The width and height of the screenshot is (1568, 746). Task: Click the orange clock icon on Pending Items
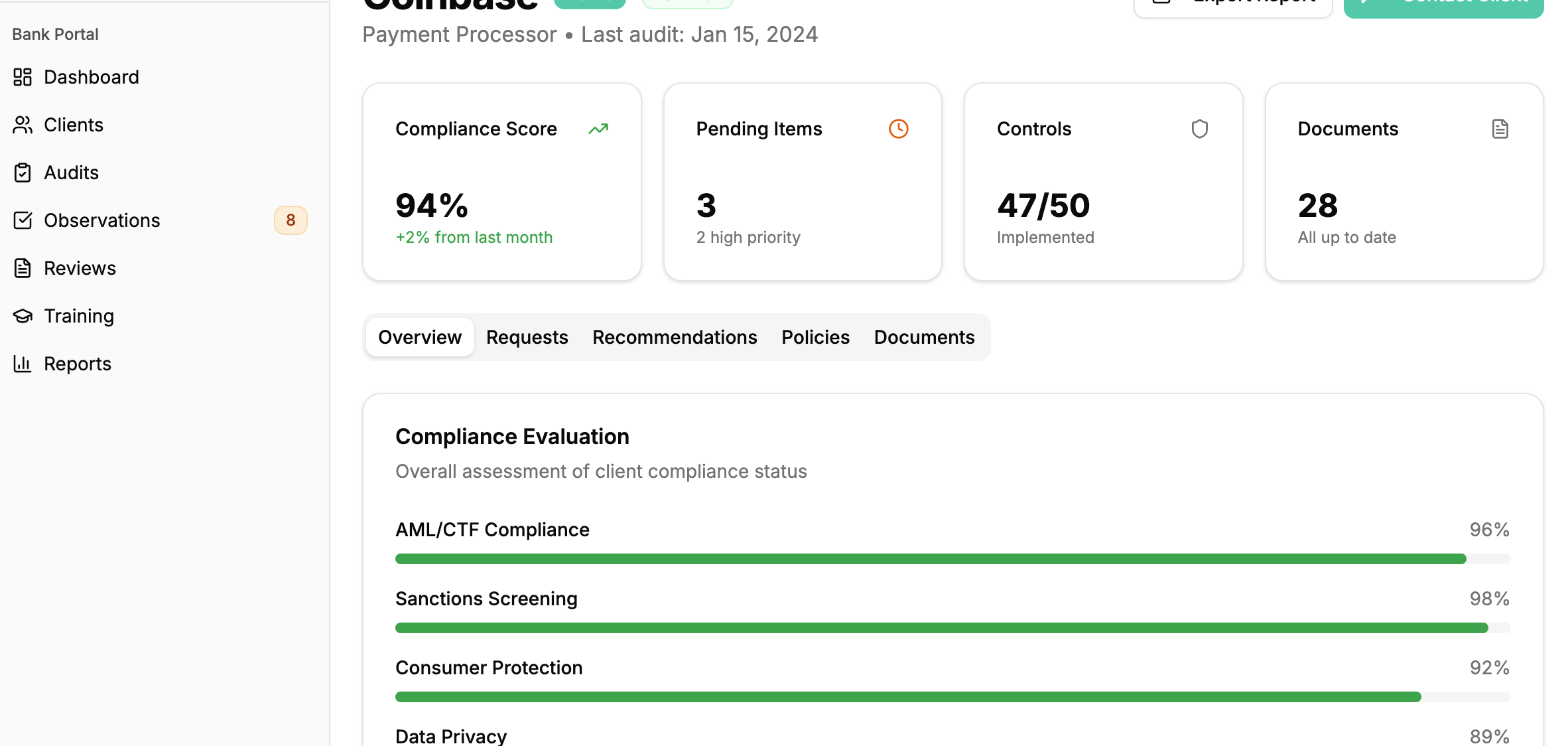click(898, 129)
